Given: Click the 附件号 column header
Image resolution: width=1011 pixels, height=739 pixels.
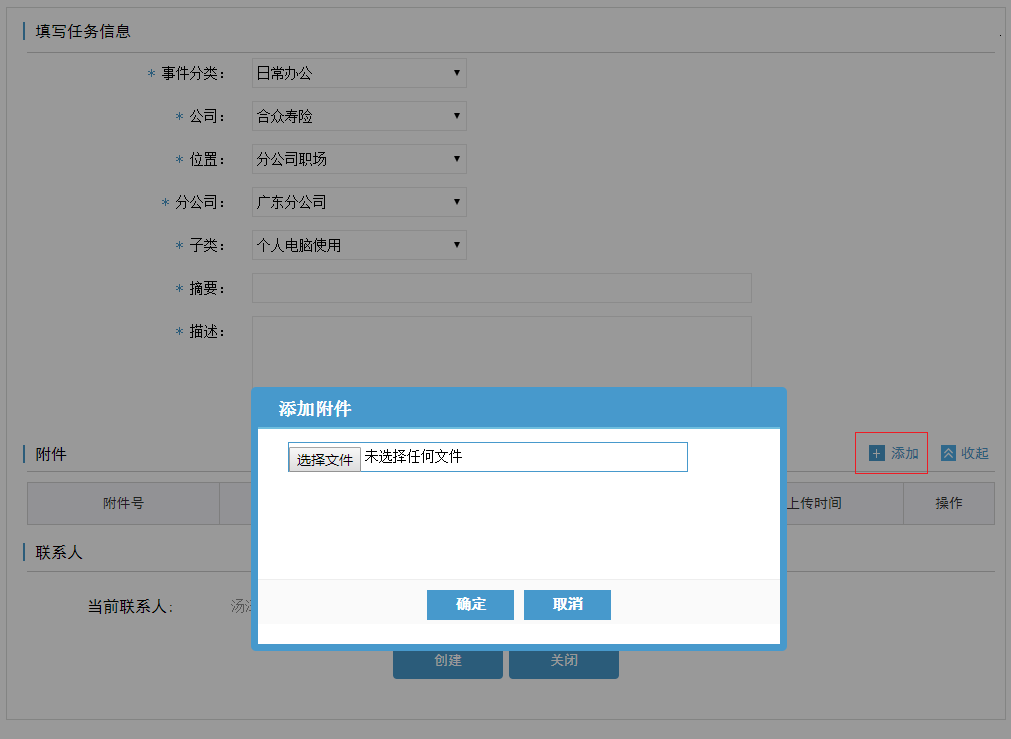Looking at the screenshot, I should [123, 503].
